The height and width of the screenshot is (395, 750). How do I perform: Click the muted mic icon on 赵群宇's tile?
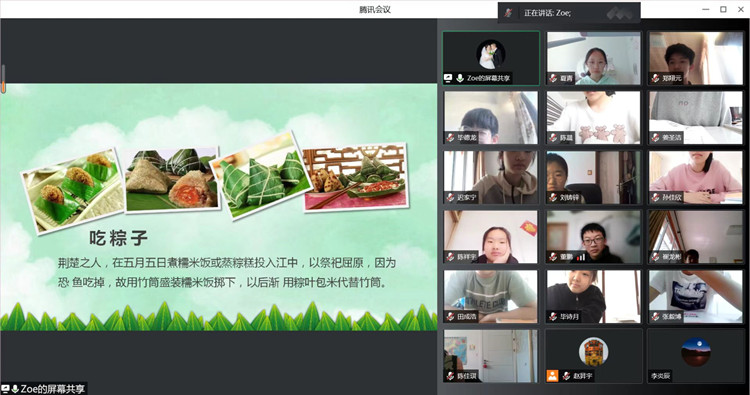[566, 376]
